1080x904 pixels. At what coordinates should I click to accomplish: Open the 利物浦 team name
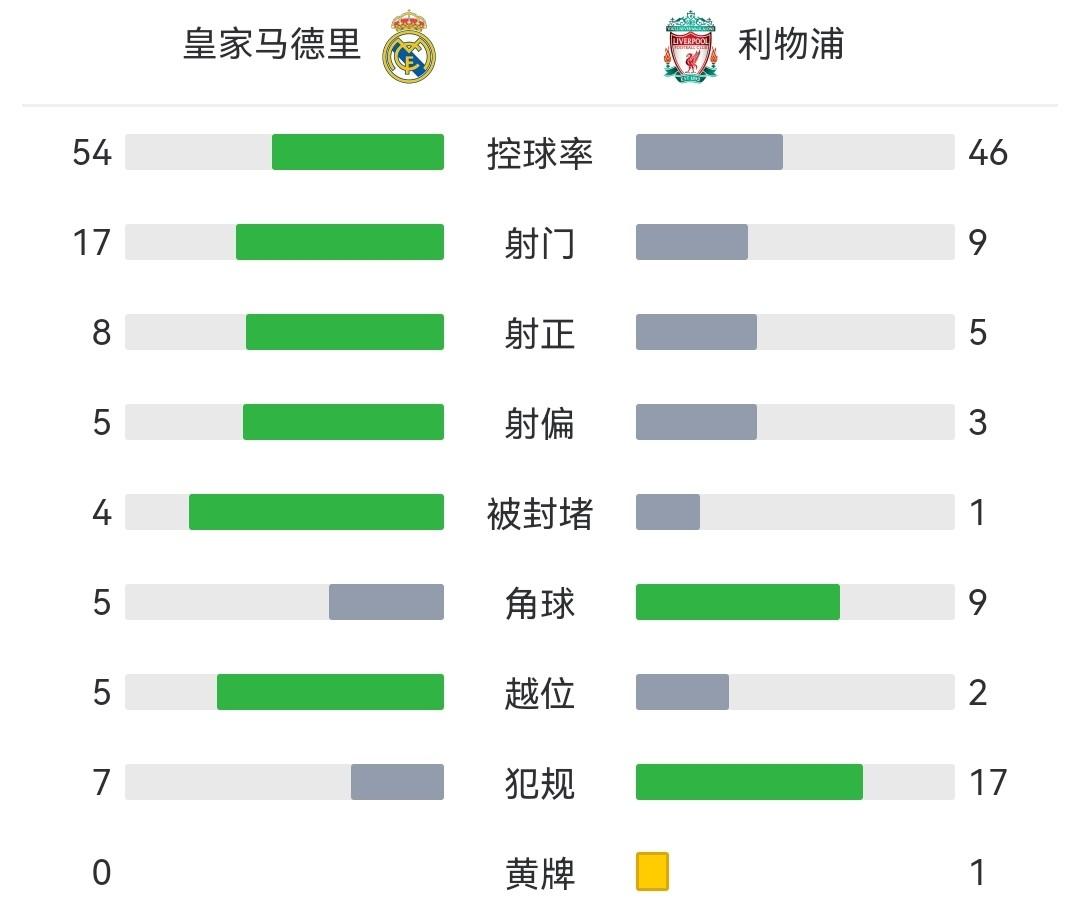791,45
